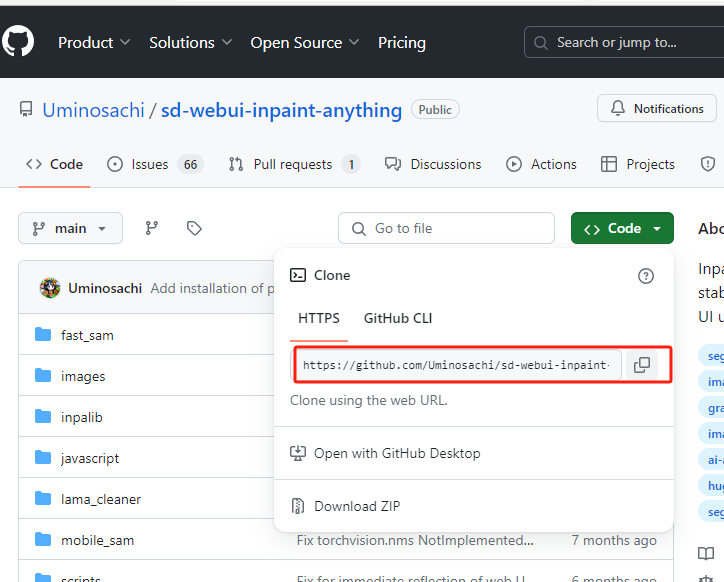Image resolution: width=724 pixels, height=582 pixels.
Task: Open sd-webui-inpaint-anything repository link
Action: 281,110
